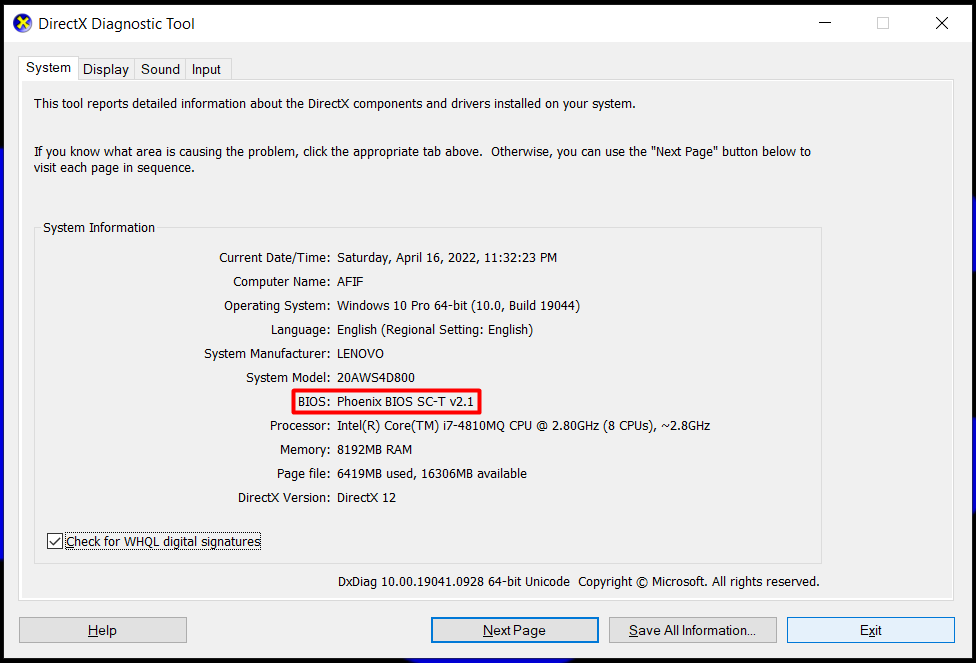
Task: Click the system model 20AWS4D800 text
Action: (x=375, y=378)
